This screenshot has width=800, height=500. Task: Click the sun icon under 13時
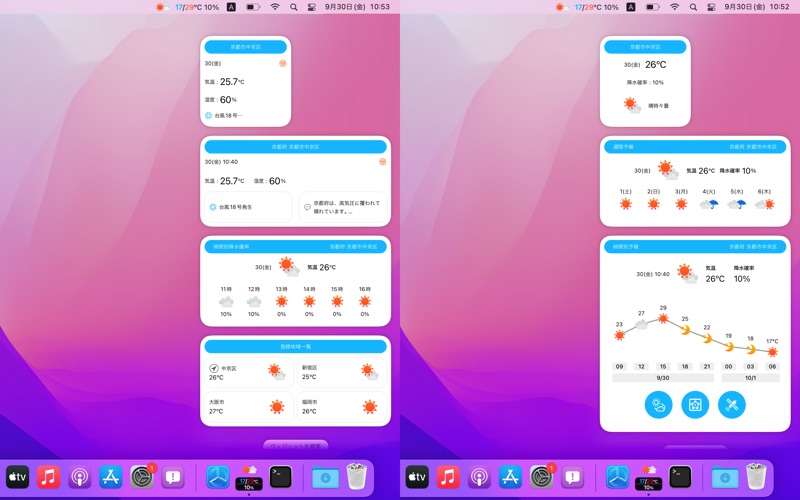pos(282,302)
